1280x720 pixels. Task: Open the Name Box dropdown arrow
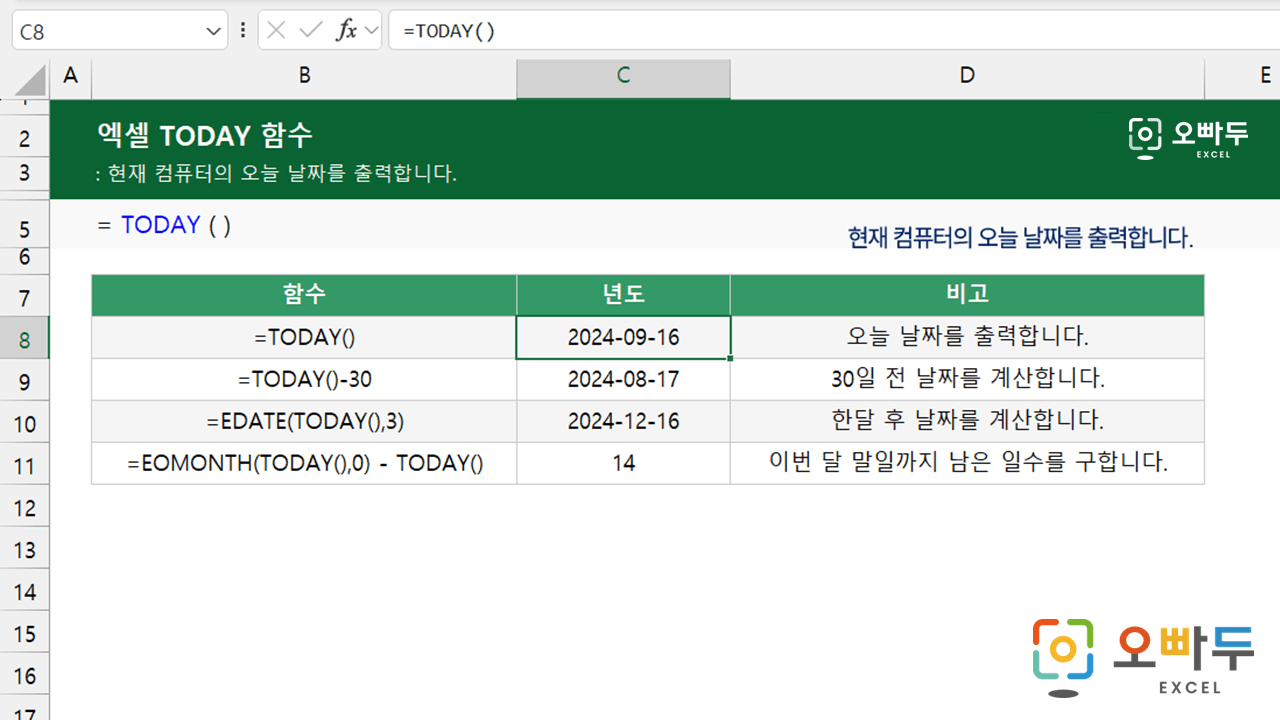point(213,31)
